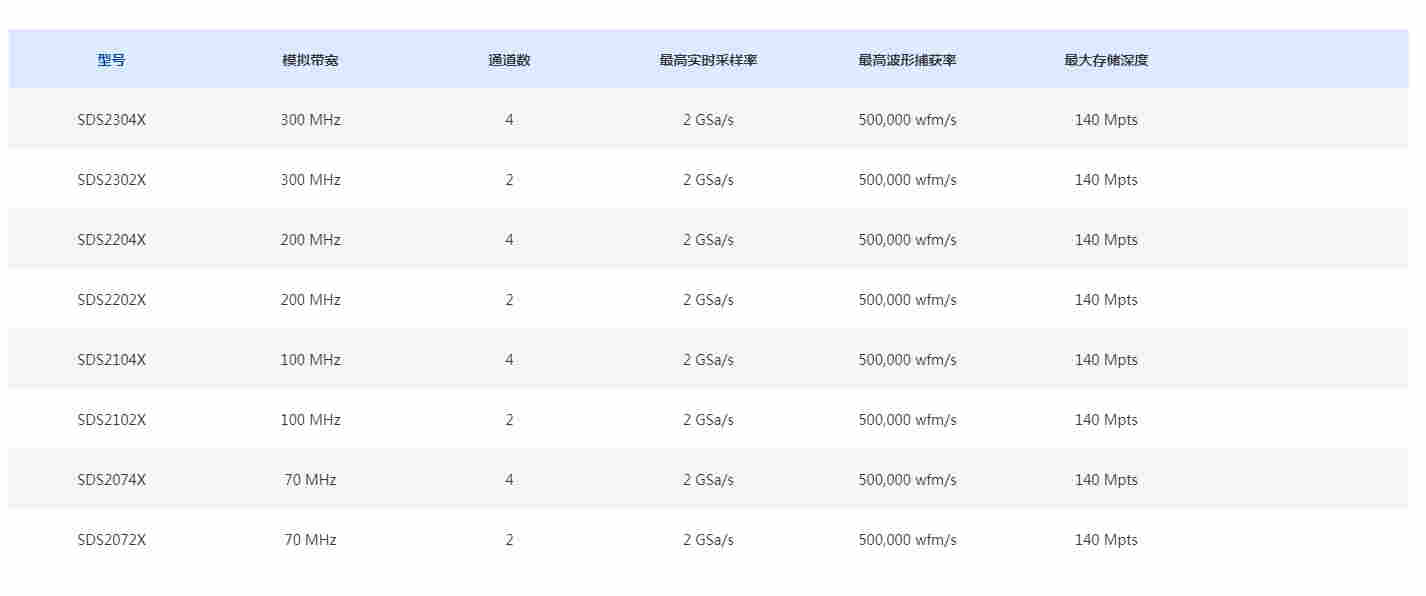Click the 300 MHz bandwidth of SDS2304X

tap(310, 120)
